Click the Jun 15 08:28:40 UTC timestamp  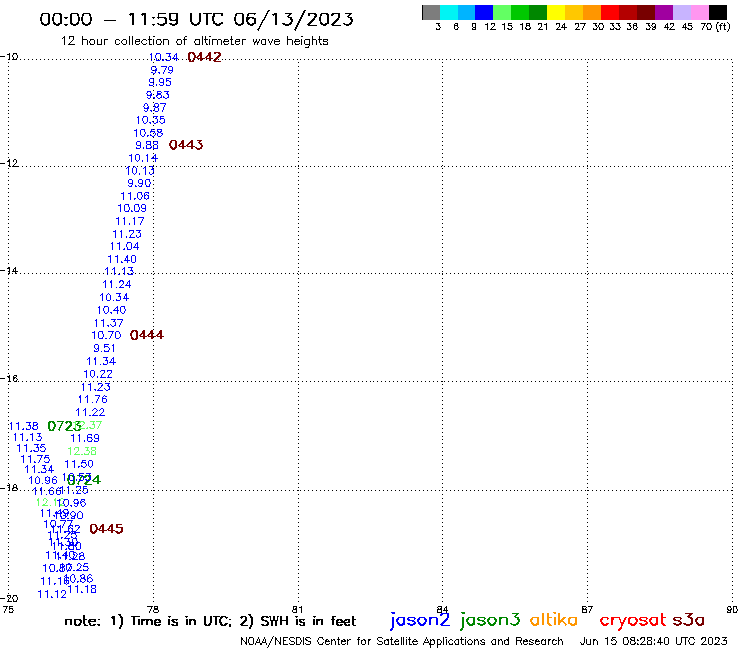click(654, 641)
